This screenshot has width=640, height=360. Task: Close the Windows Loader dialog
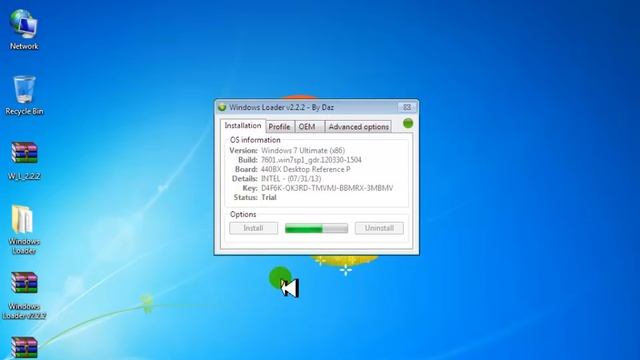[x=407, y=107]
